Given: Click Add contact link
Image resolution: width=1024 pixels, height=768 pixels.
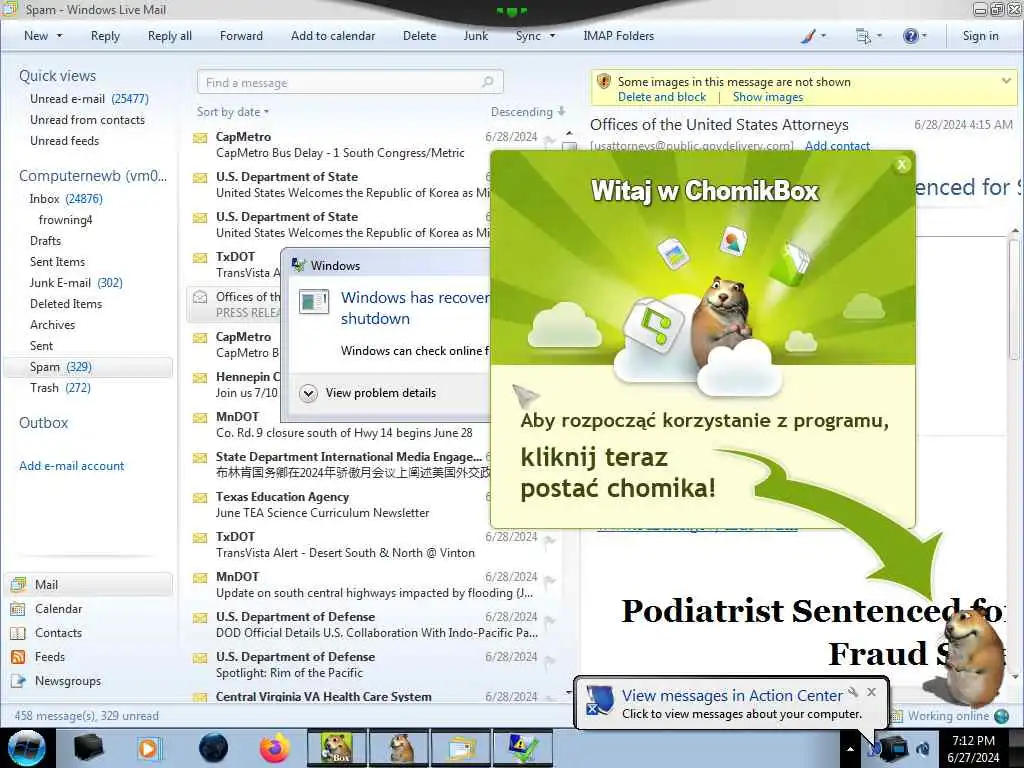Looking at the screenshot, I should (837, 145).
